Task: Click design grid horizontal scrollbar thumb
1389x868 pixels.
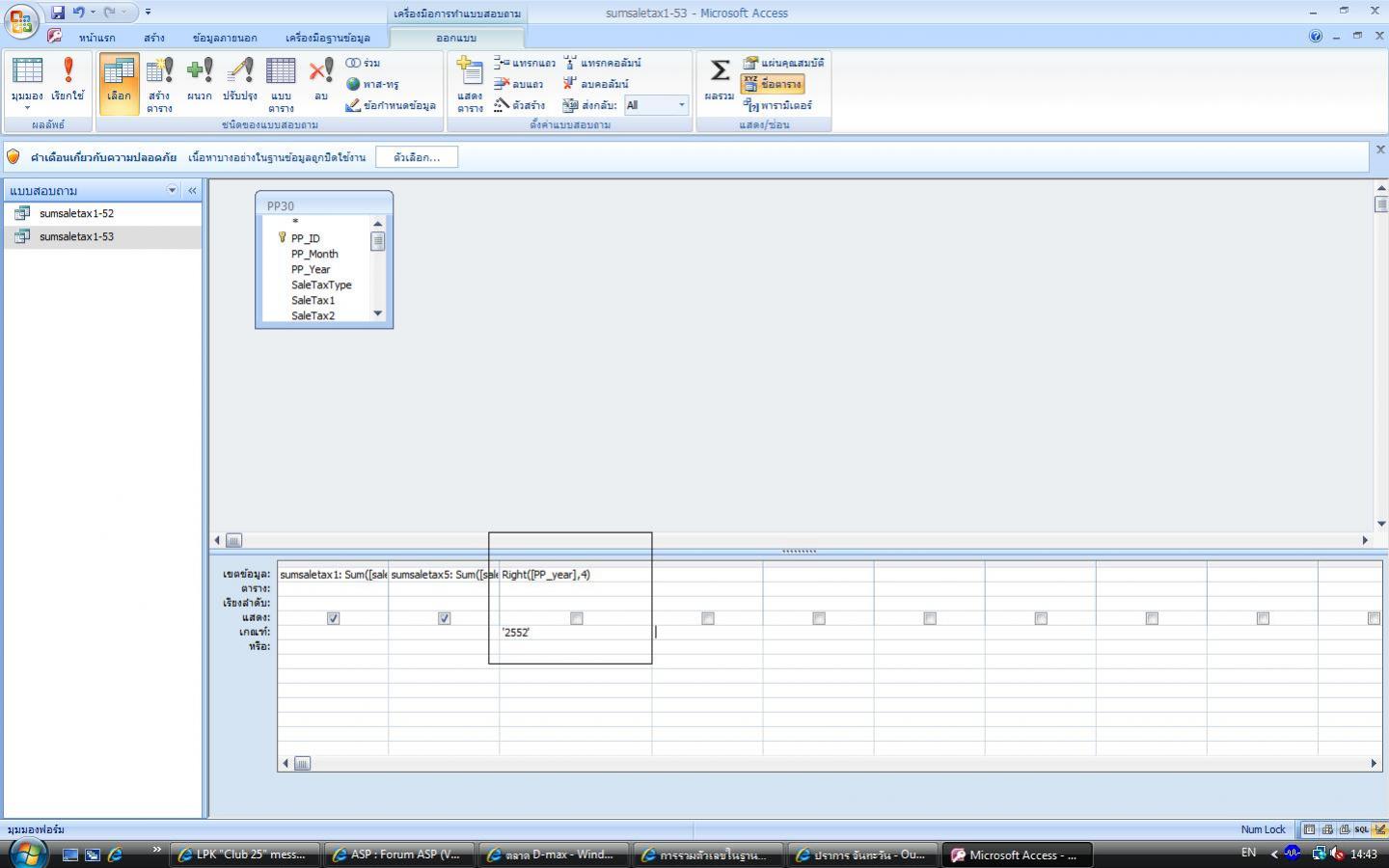Action: point(302,763)
